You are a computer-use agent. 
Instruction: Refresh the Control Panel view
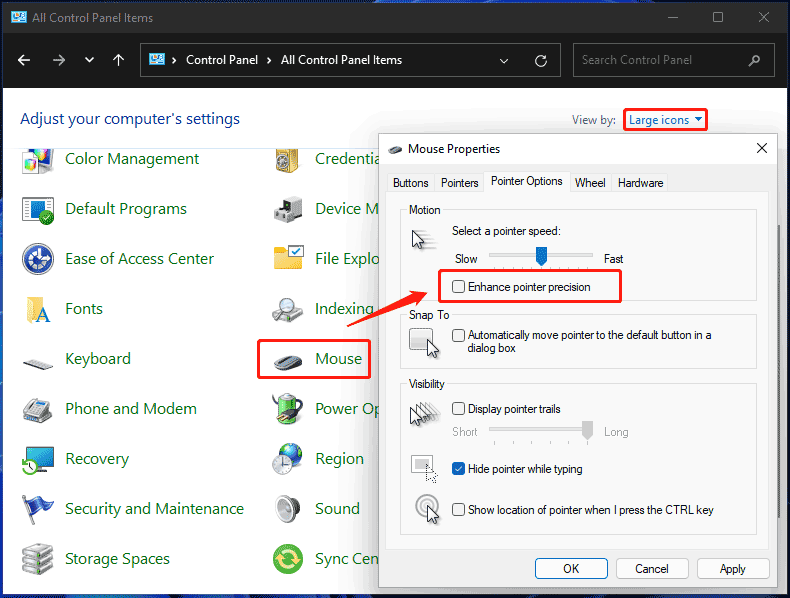click(x=541, y=61)
